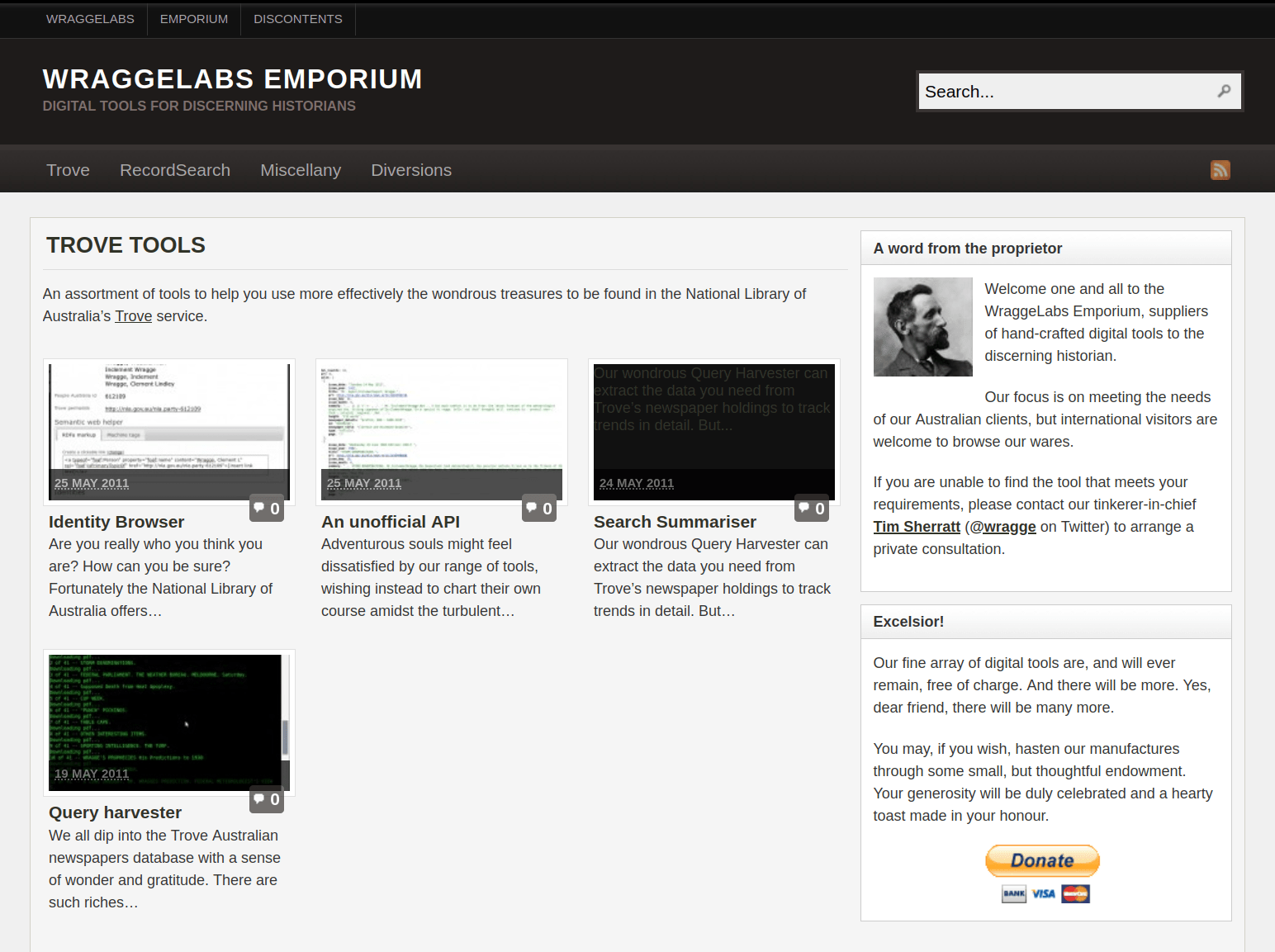Click the Donate button
The height and width of the screenshot is (952, 1275).
pos(1042,860)
